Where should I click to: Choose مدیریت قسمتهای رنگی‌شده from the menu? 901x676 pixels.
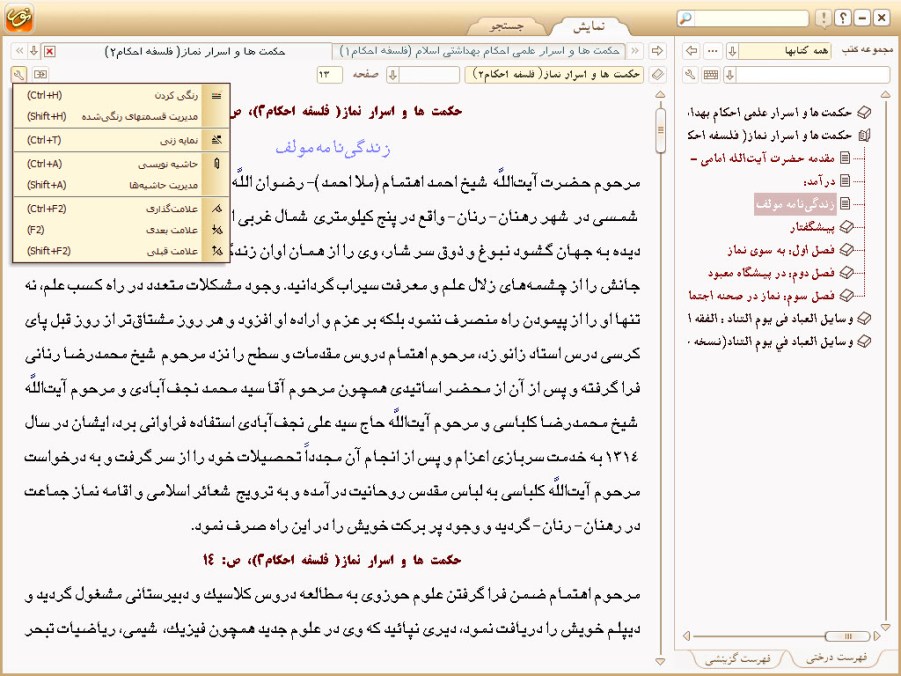point(121,117)
